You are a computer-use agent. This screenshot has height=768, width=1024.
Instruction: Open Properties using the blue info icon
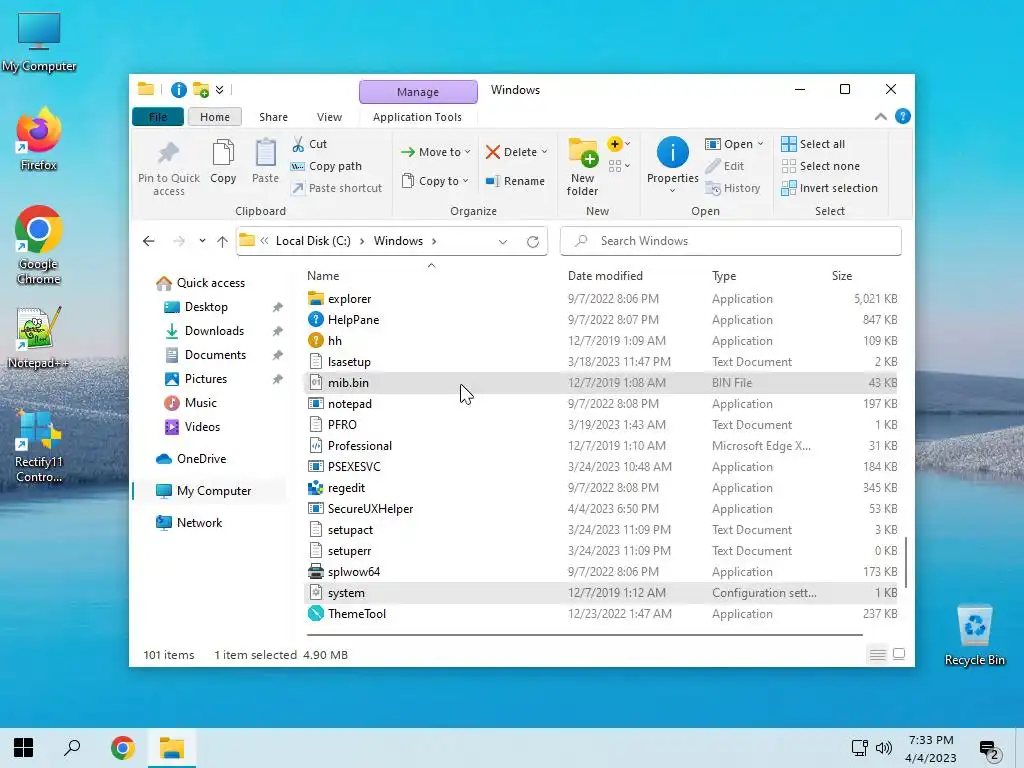(673, 152)
